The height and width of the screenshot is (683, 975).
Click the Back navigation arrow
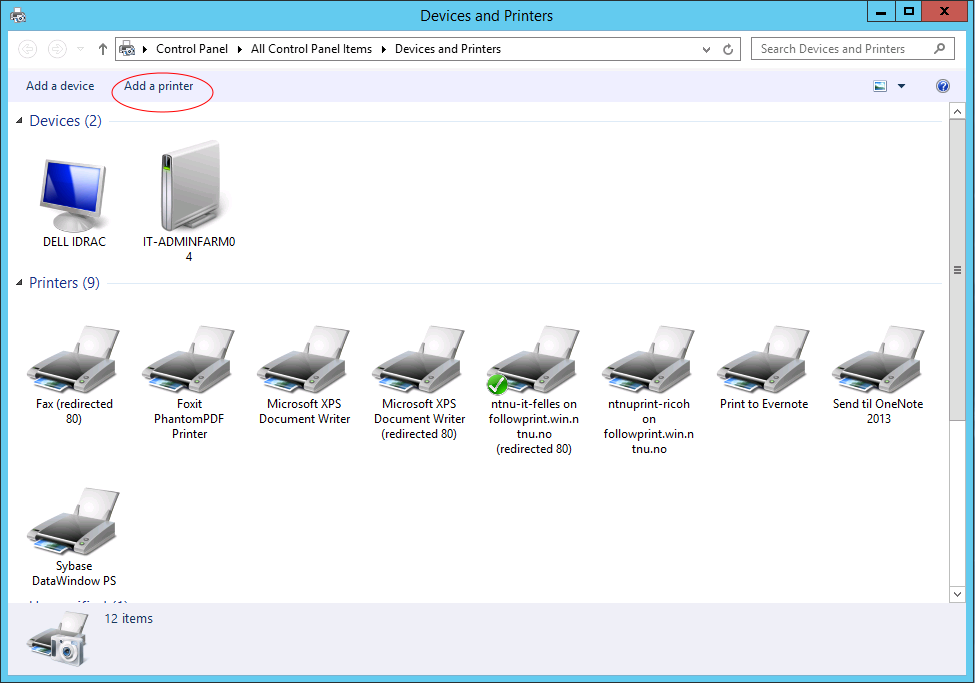(x=27, y=49)
